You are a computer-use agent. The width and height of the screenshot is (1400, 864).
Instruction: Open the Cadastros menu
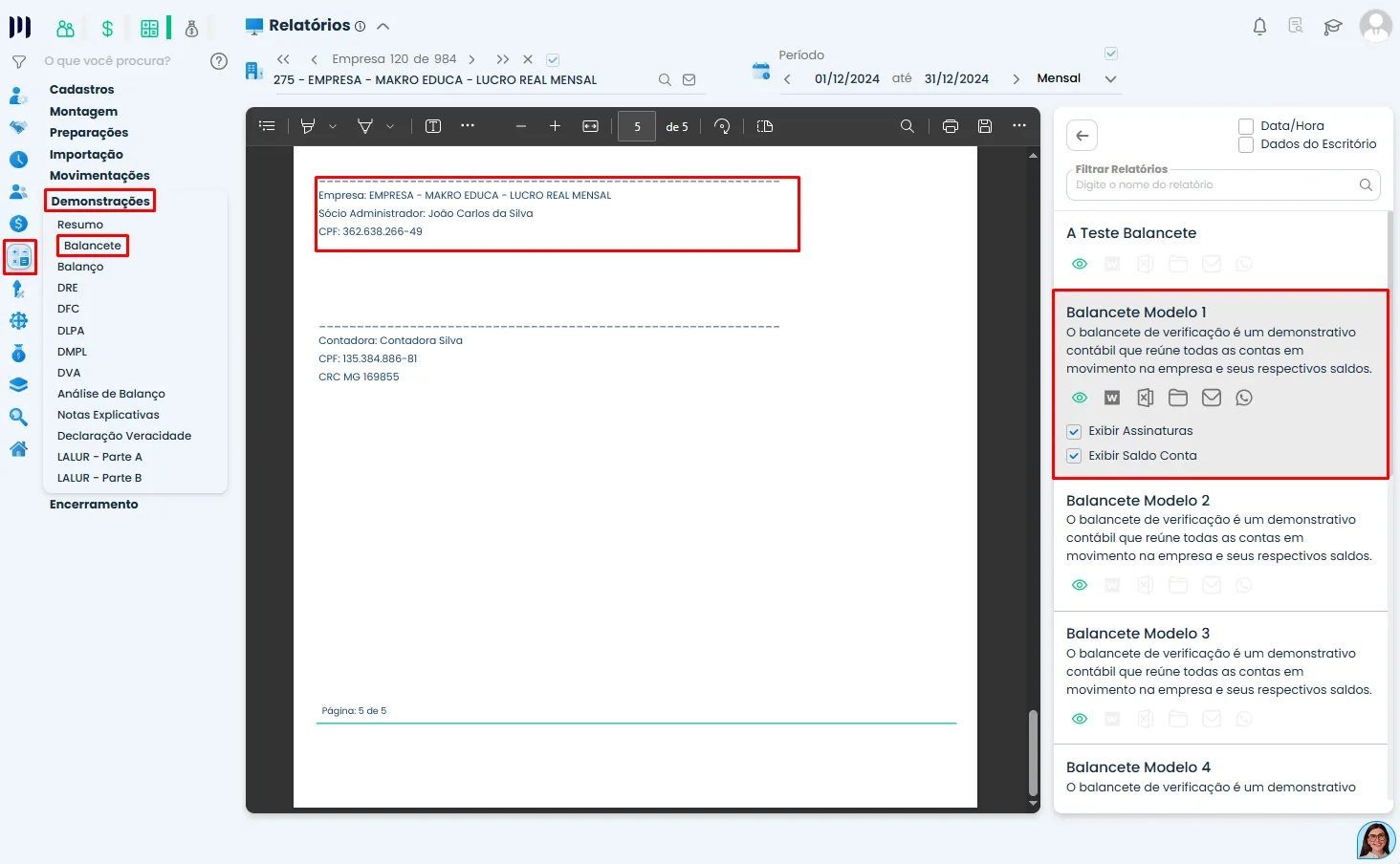[82, 90]
